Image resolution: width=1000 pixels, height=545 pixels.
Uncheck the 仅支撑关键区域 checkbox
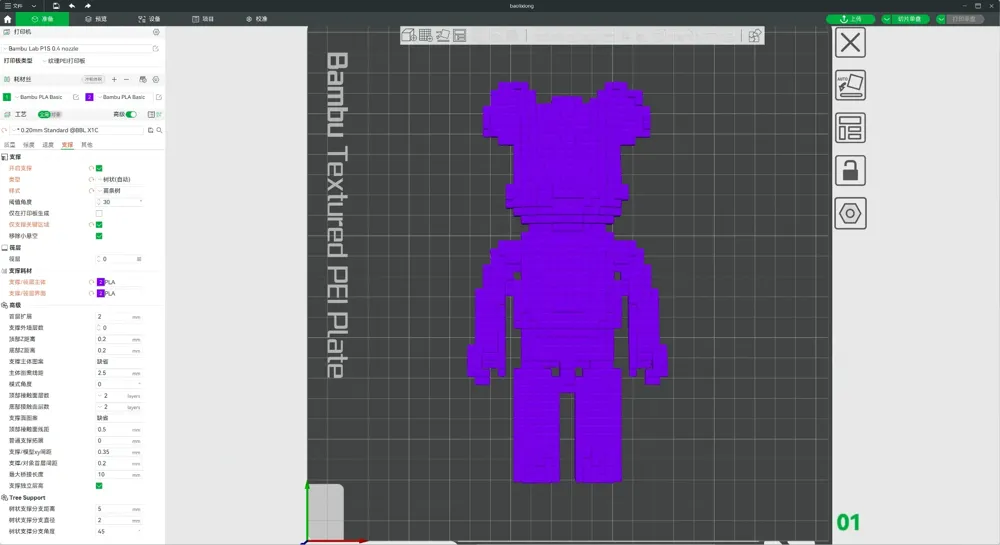tap(99, 224)
